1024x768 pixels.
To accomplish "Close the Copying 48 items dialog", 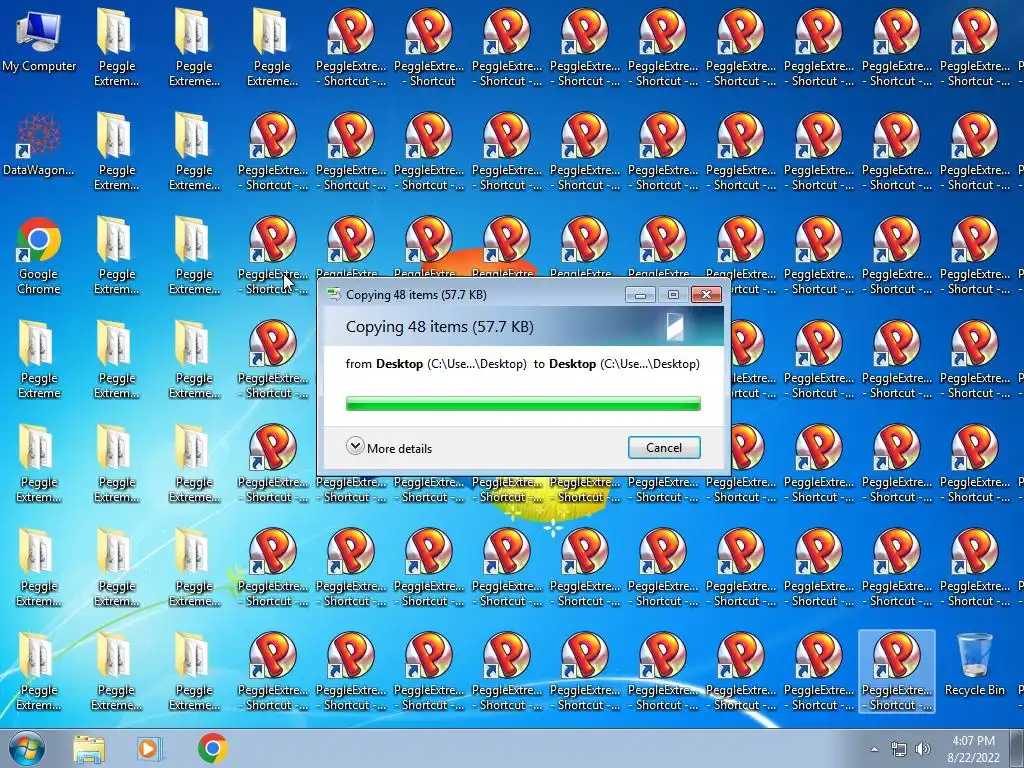I will (x=706, y=295).
